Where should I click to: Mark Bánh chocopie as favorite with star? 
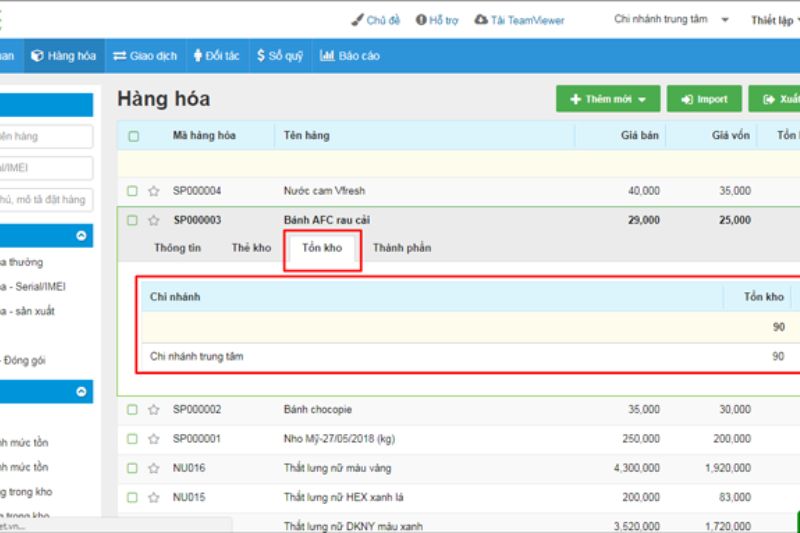[154, 410]
